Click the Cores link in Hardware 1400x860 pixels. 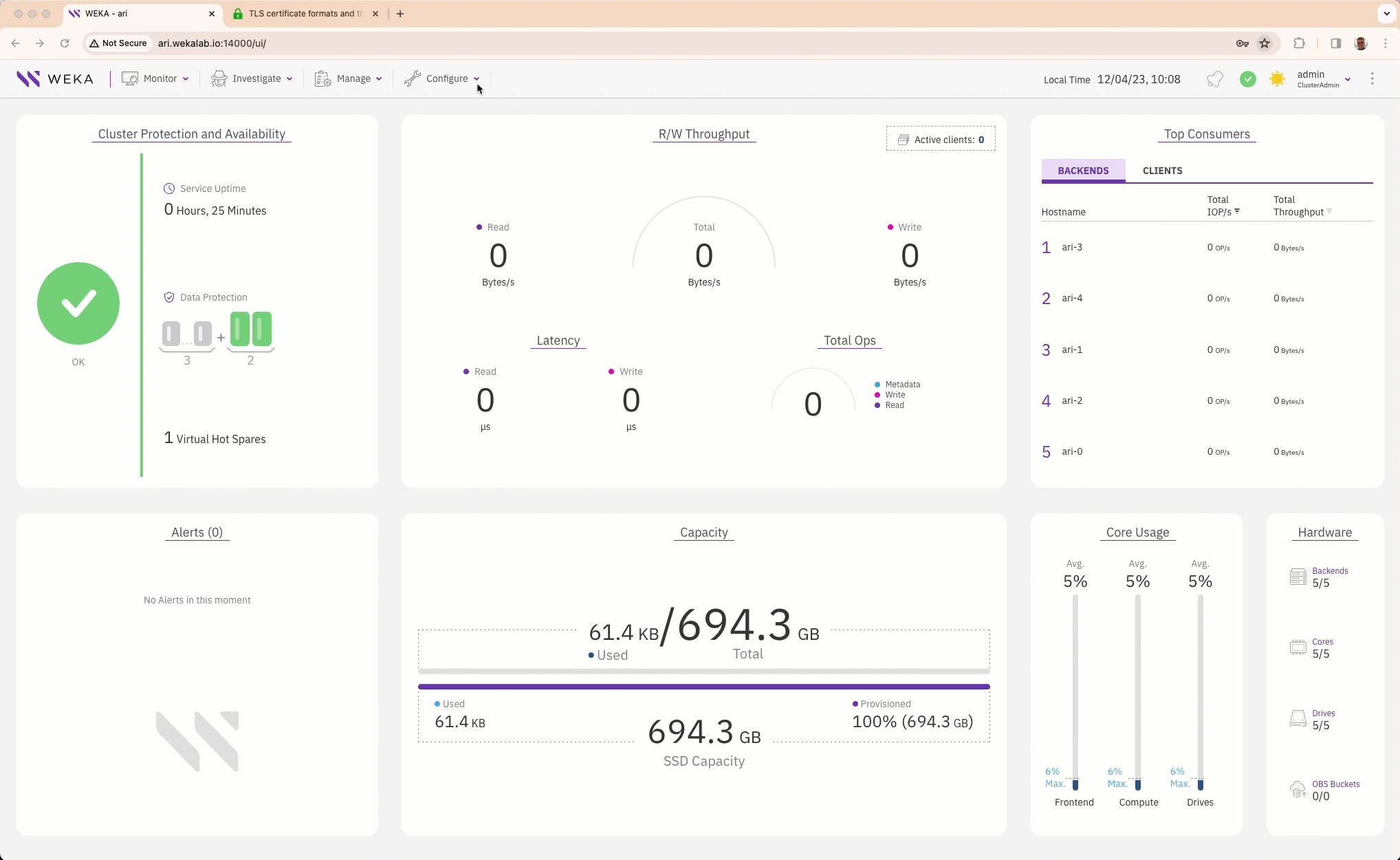[1322, 641]
